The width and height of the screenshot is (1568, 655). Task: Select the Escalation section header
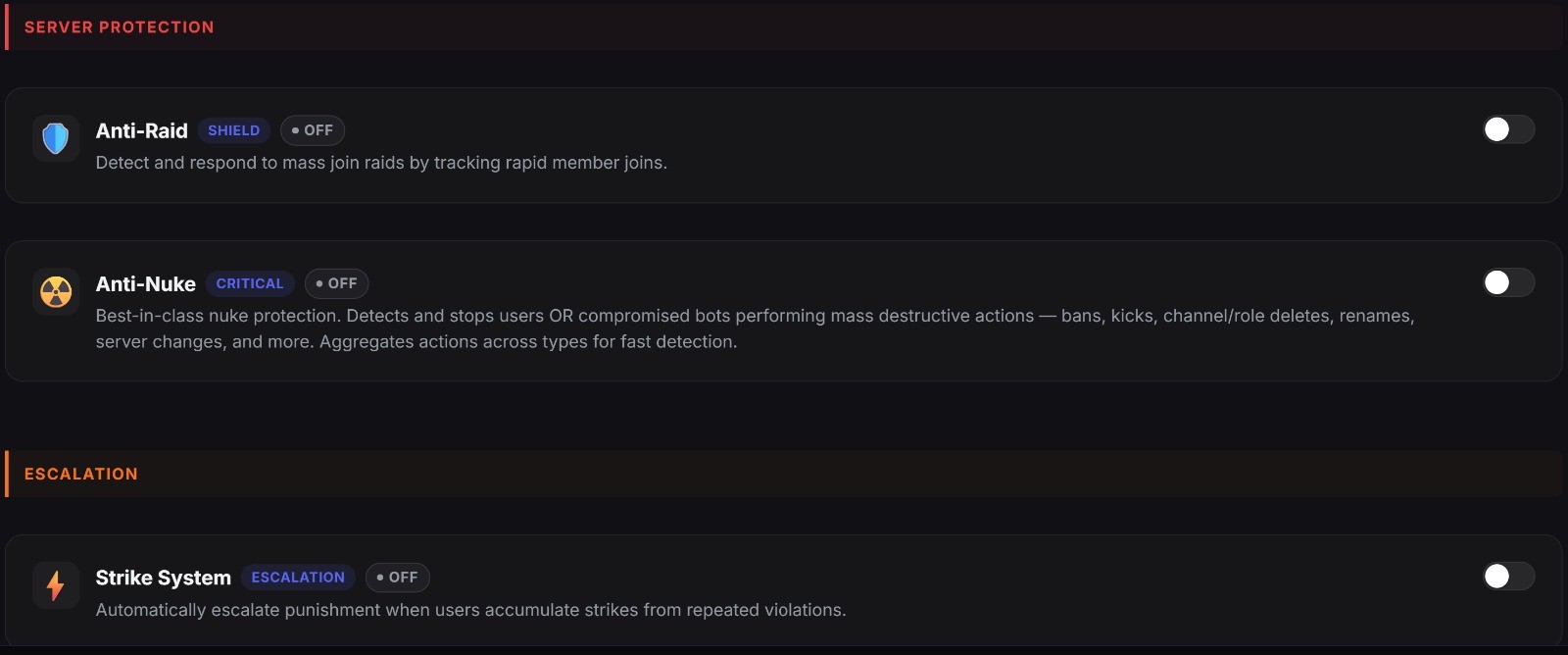[x=81, y=475]
